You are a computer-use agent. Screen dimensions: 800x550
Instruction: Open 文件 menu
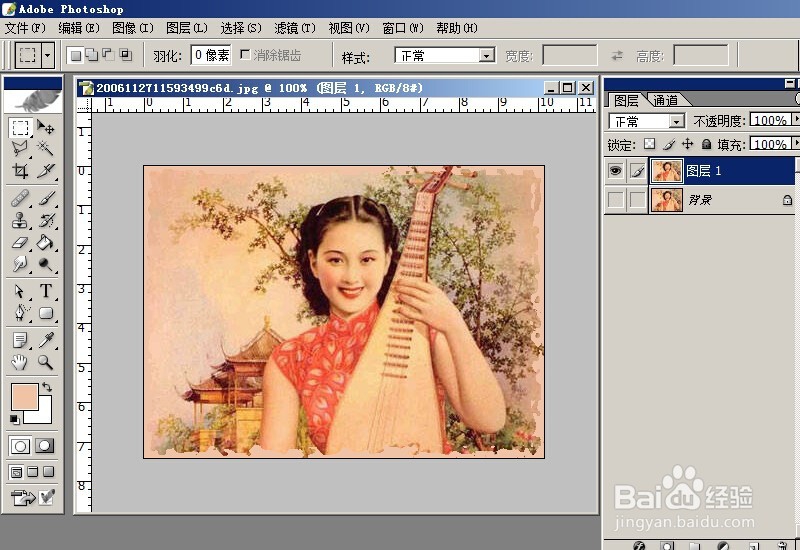tap(26, 28)
